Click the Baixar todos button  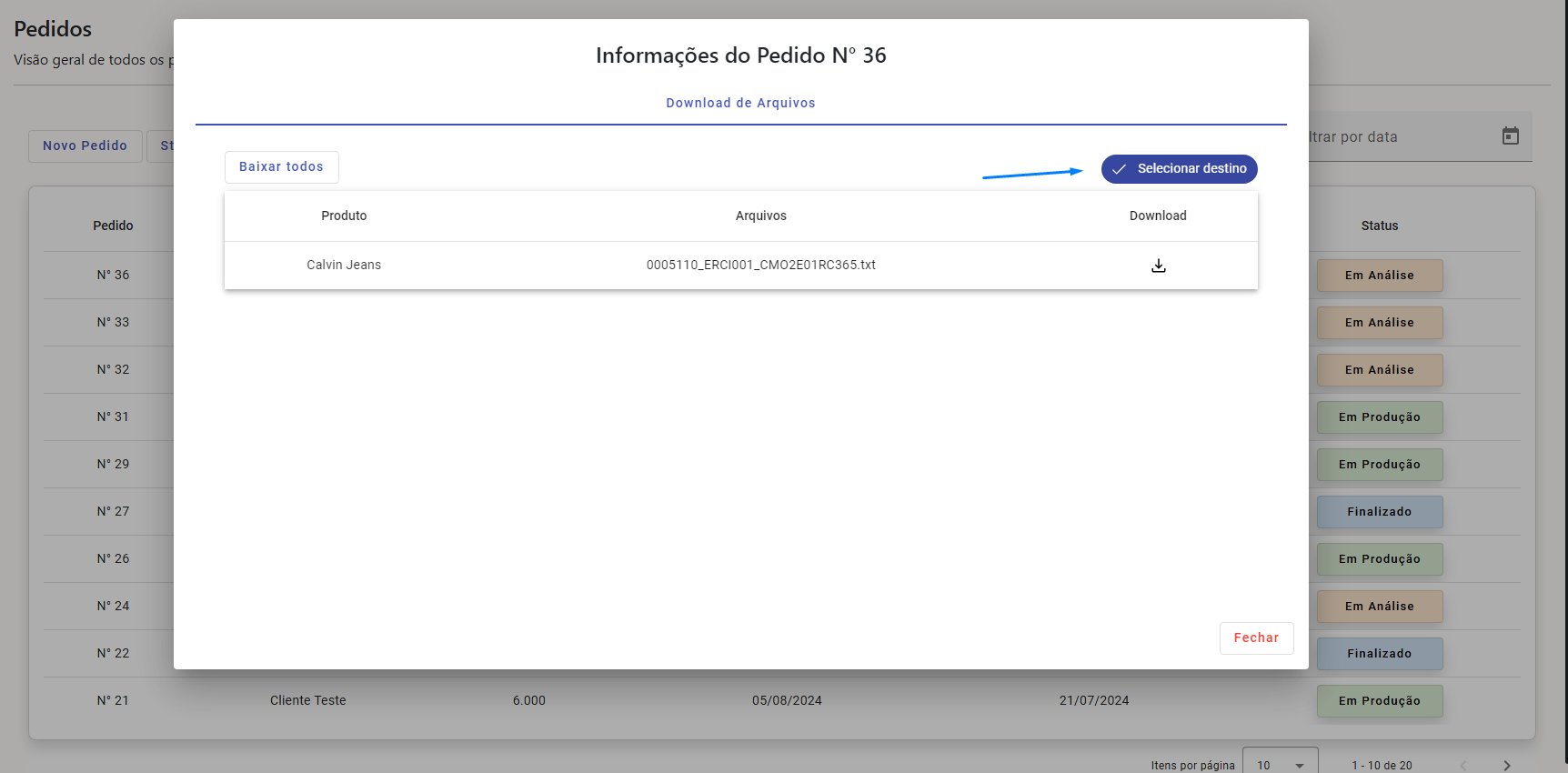[281, 167]
